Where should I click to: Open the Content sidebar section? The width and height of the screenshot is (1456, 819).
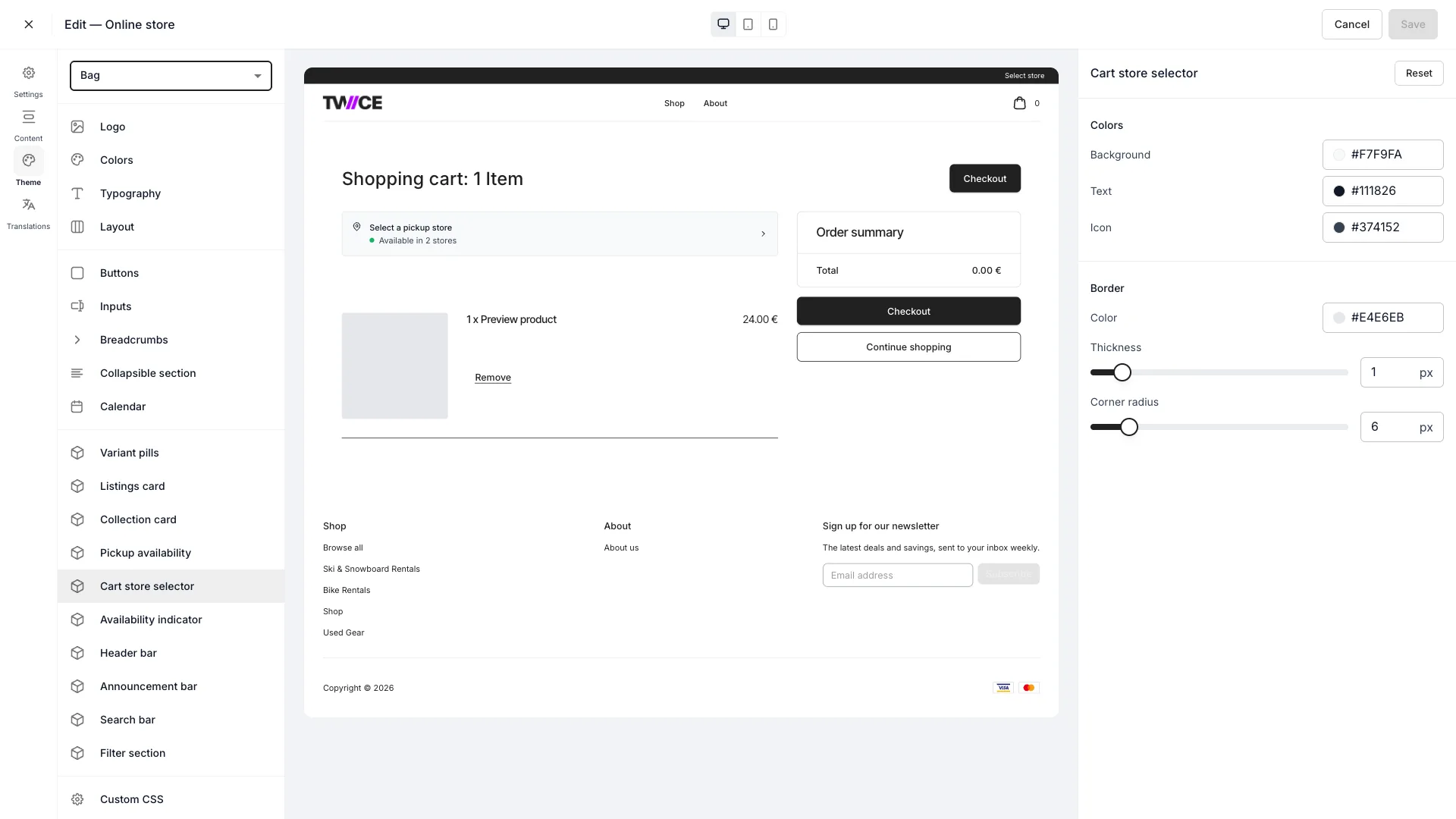click(x=28, y=125)
